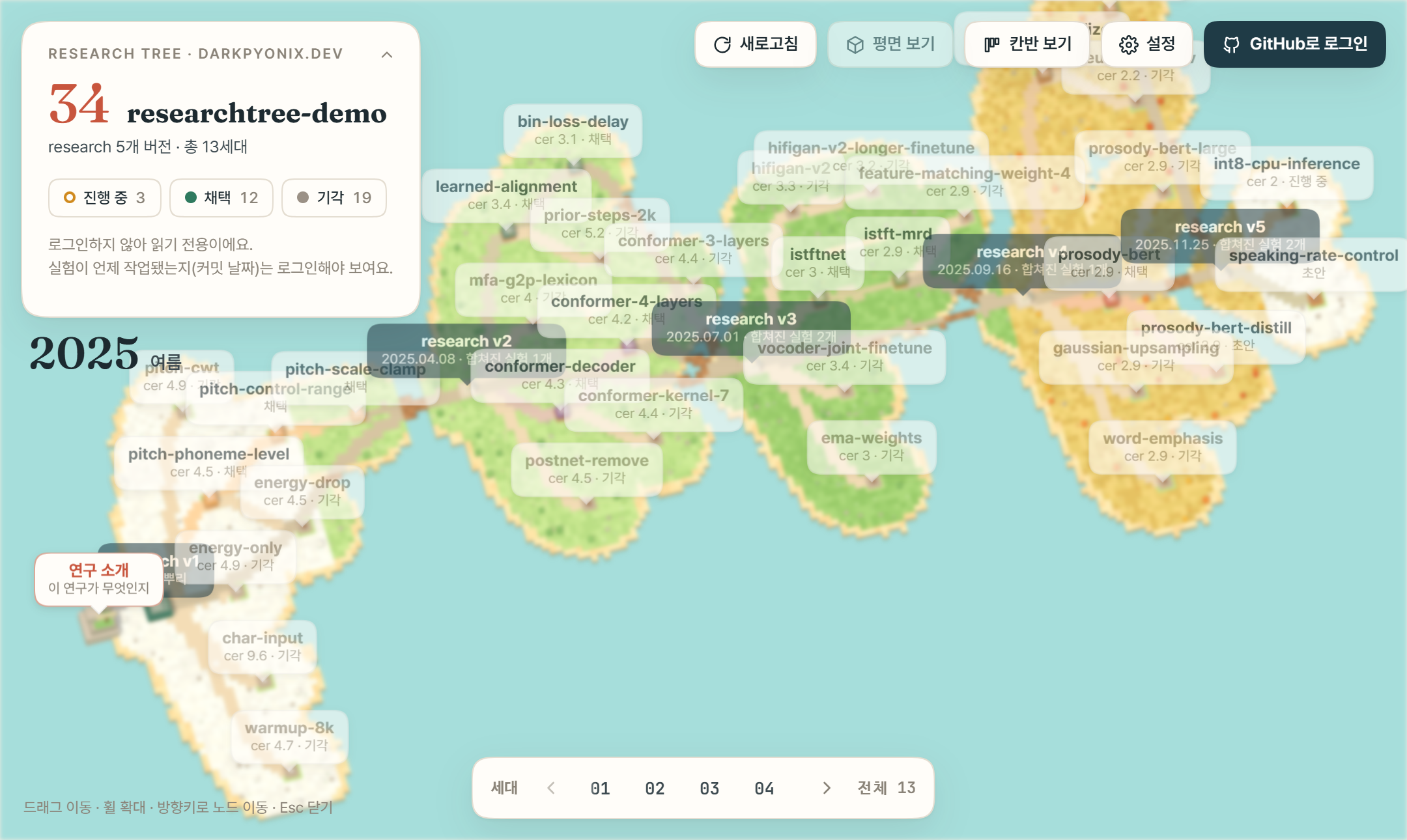Select the char-input experiment node
1407x840 pixels.
(x=263, y=646)
